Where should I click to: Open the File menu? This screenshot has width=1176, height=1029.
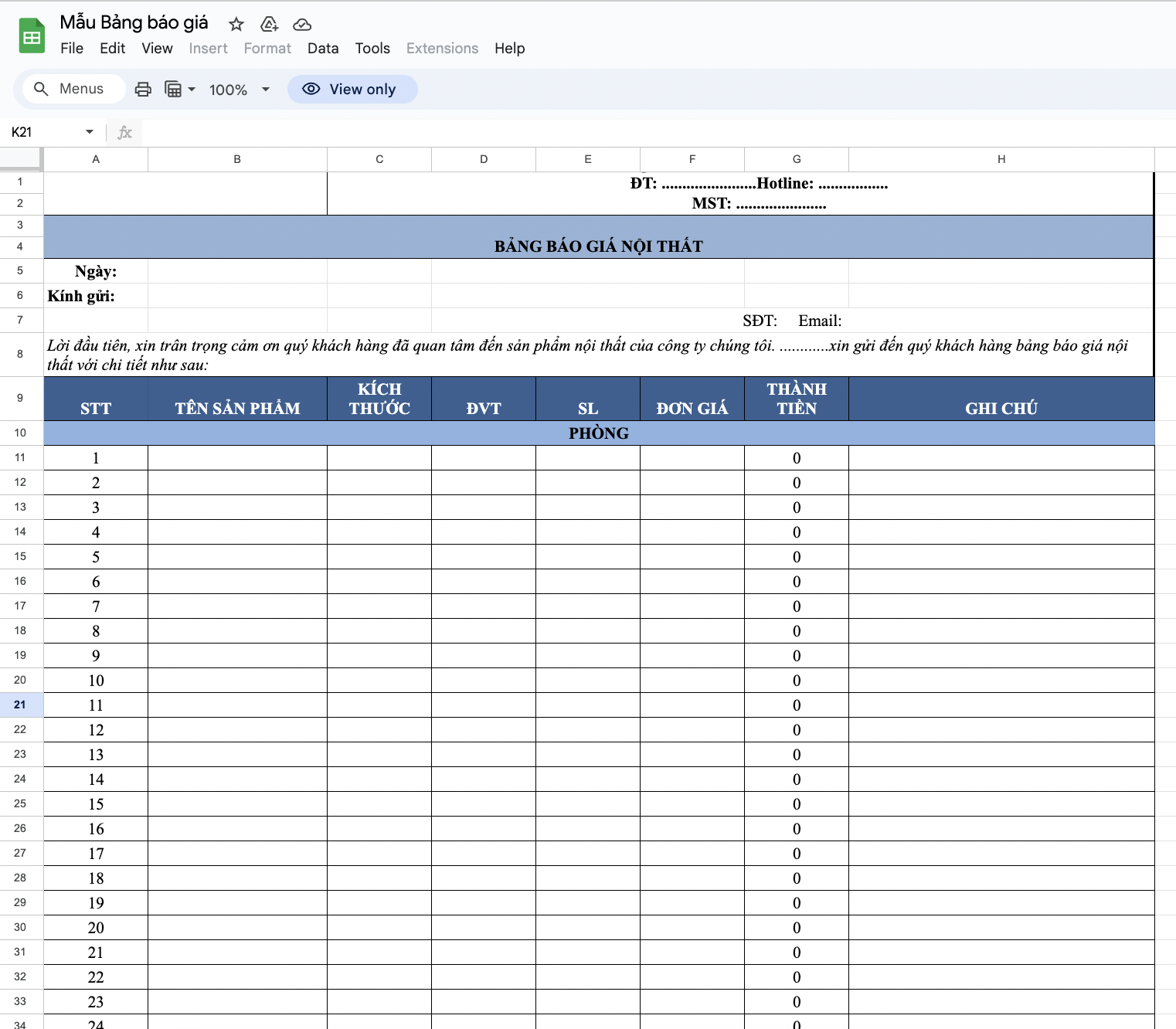click(x=72, y=49)
